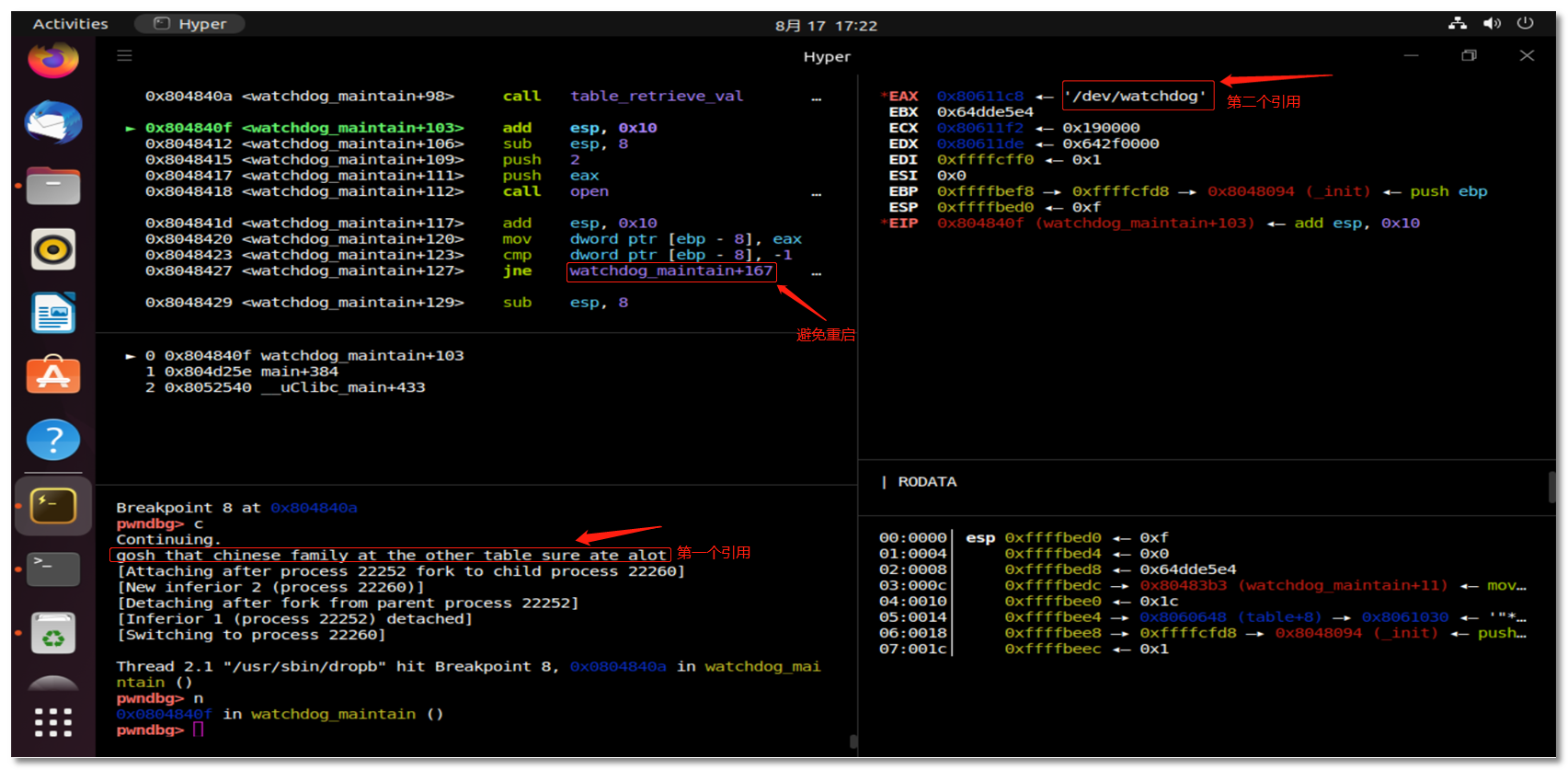Click the network status icon
The image size is (1568, 770).
point(1458,24)
